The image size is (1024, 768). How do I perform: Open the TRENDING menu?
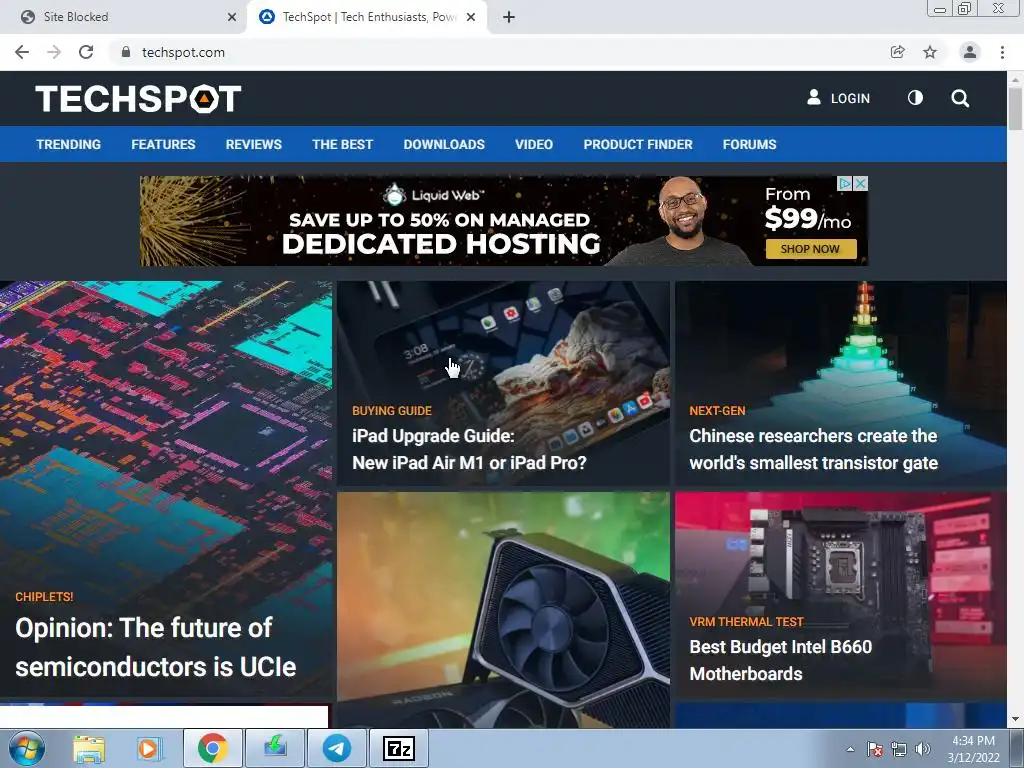point(69,144)
